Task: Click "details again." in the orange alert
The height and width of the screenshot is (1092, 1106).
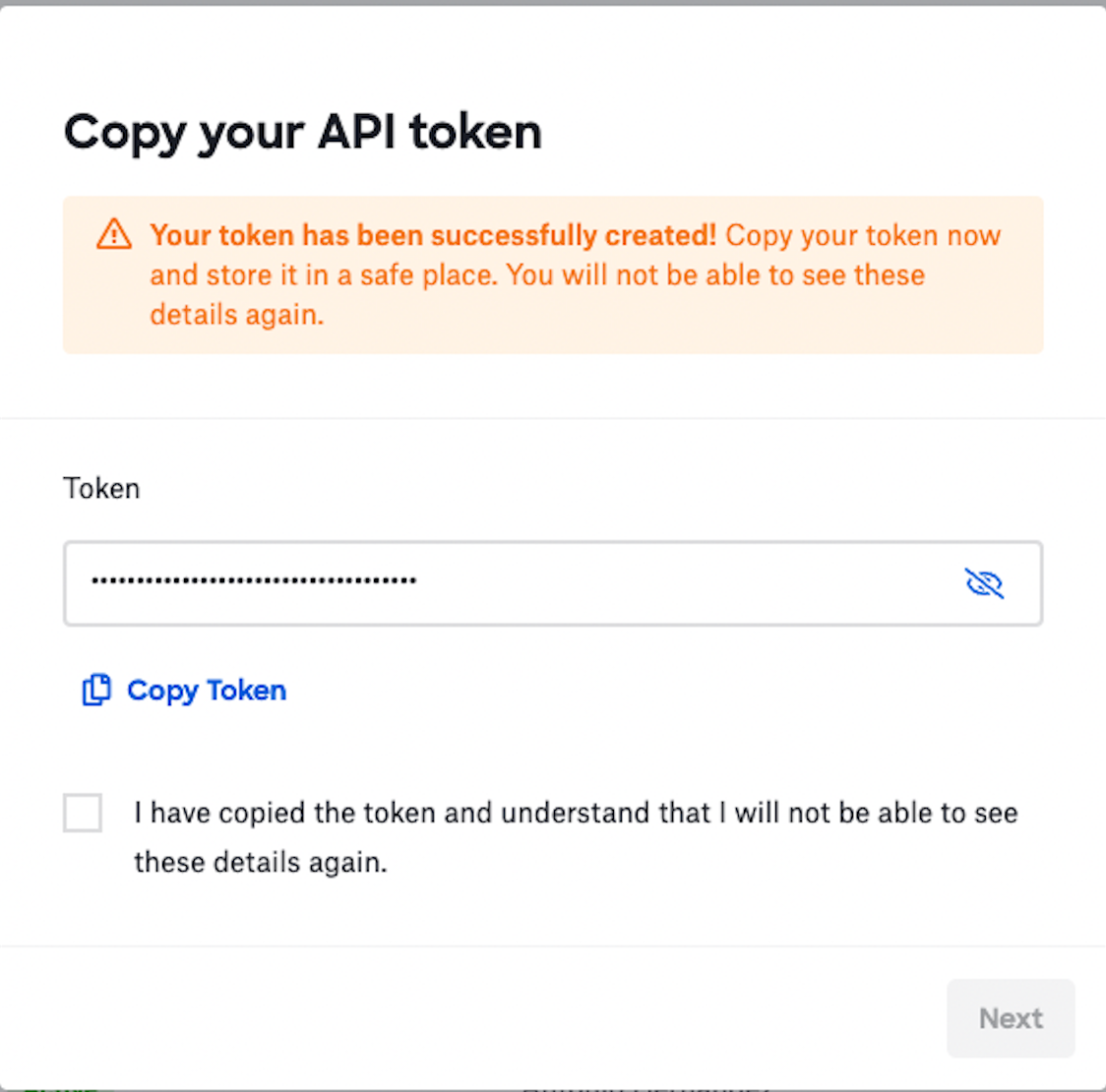Action: pos(236,315)
